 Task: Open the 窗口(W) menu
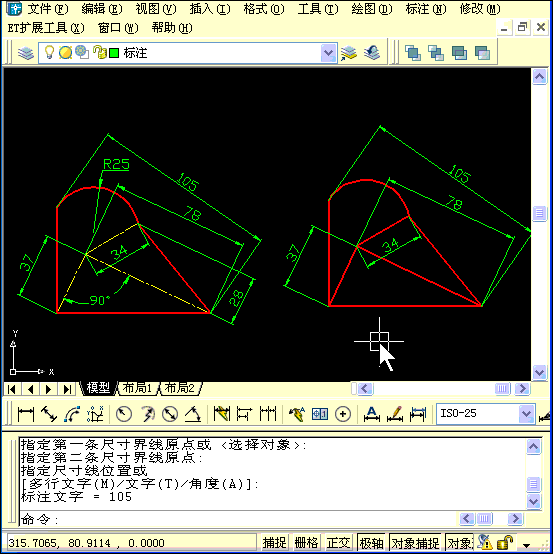pyautogui.click(x=118, y=28)
